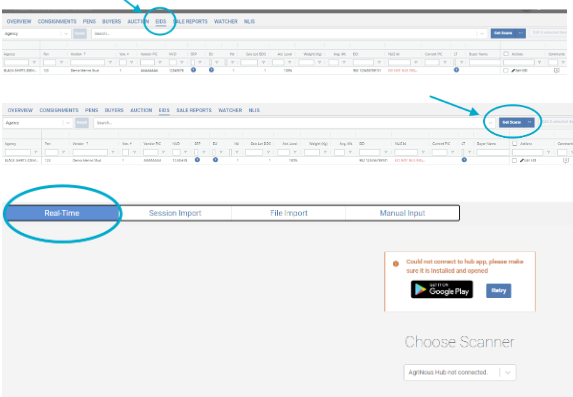This screenshot has height=397, width=573.
Task: Click NLIS Id filter icon in lower screenshot
Action: click(x=423, y=152)
